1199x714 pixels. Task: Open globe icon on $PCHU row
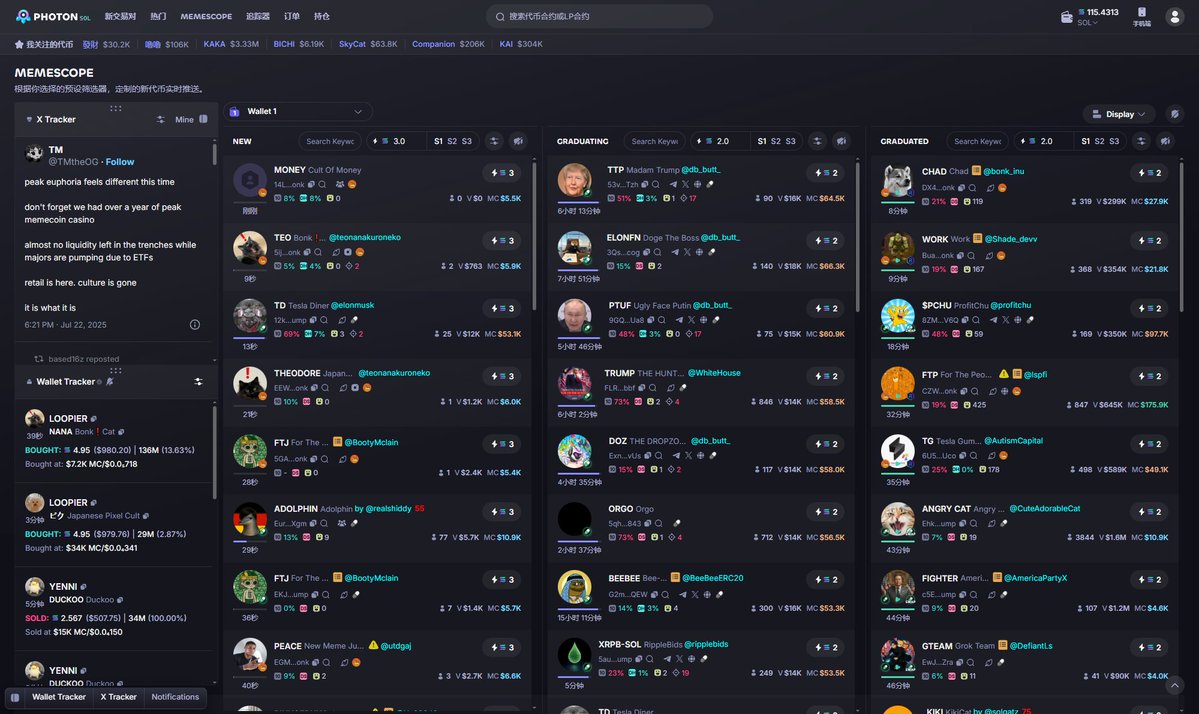(1018, 320)
